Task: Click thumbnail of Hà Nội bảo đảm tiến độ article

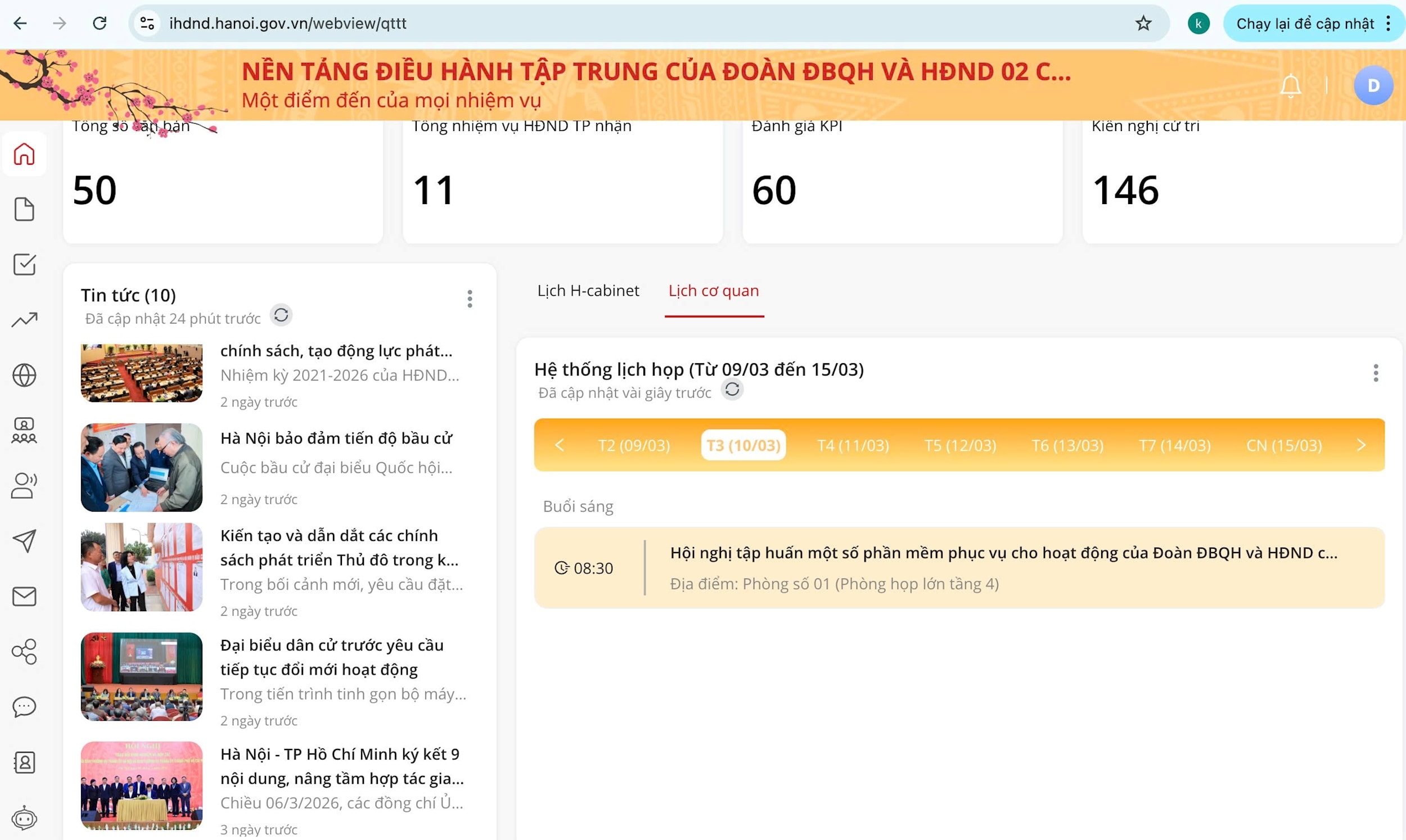Action: 142,468
